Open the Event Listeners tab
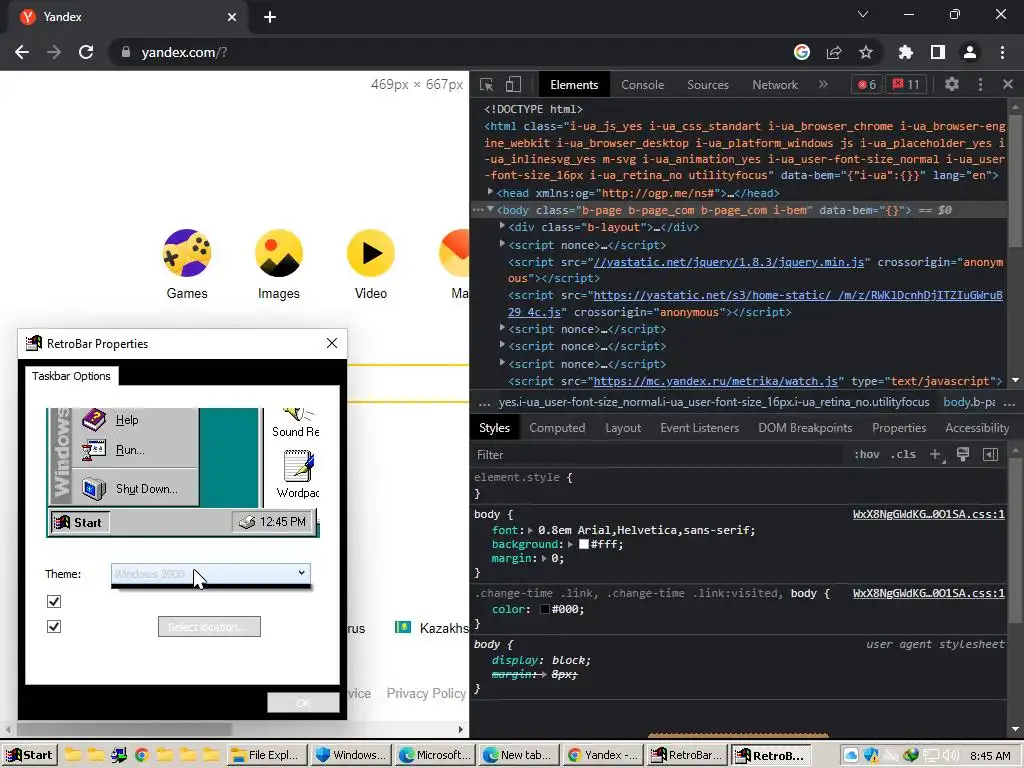This screenshot has height=768, width=1024. click(x=699, y=428)
